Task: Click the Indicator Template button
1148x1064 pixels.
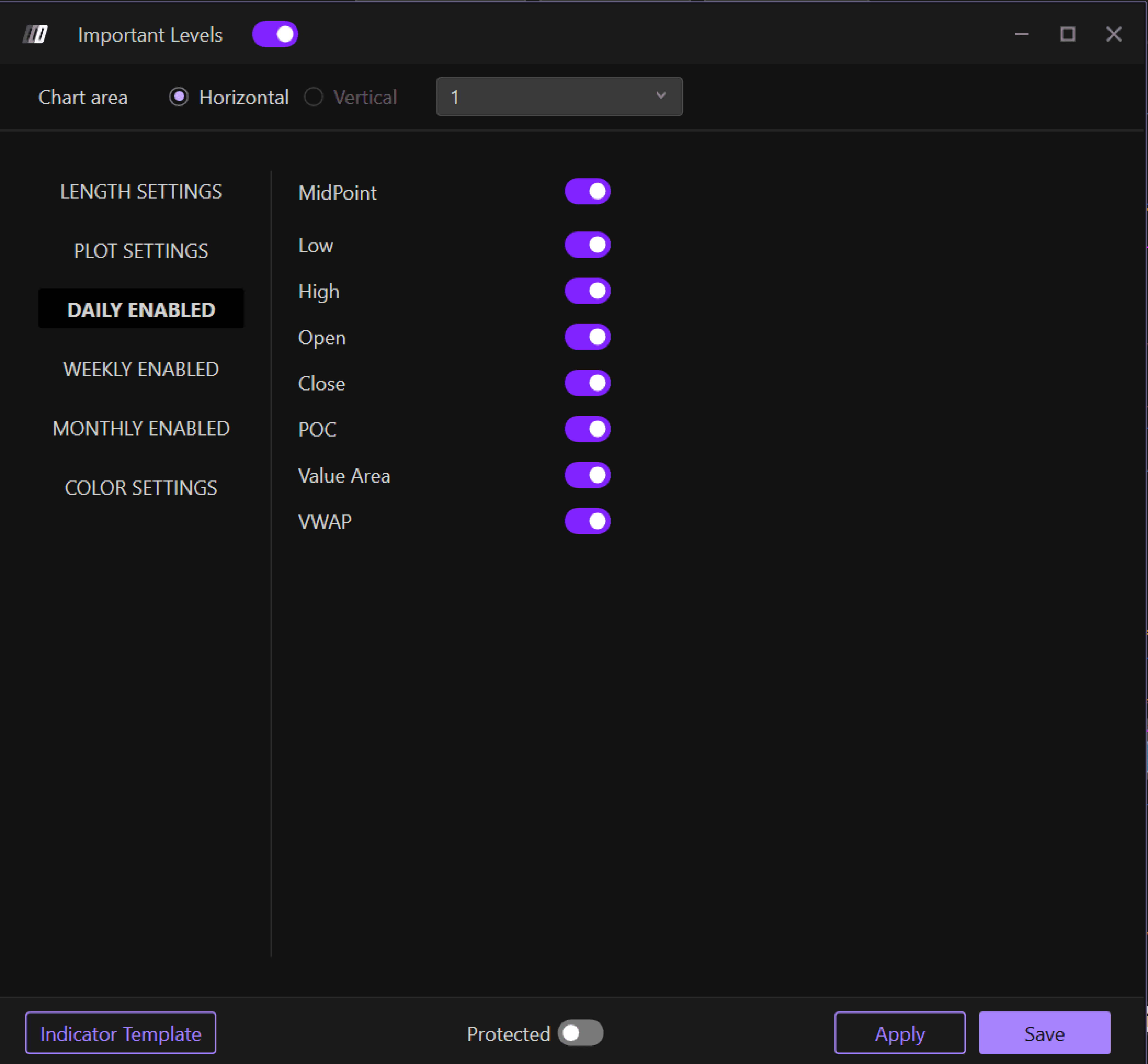Action: pos(121,1034)
